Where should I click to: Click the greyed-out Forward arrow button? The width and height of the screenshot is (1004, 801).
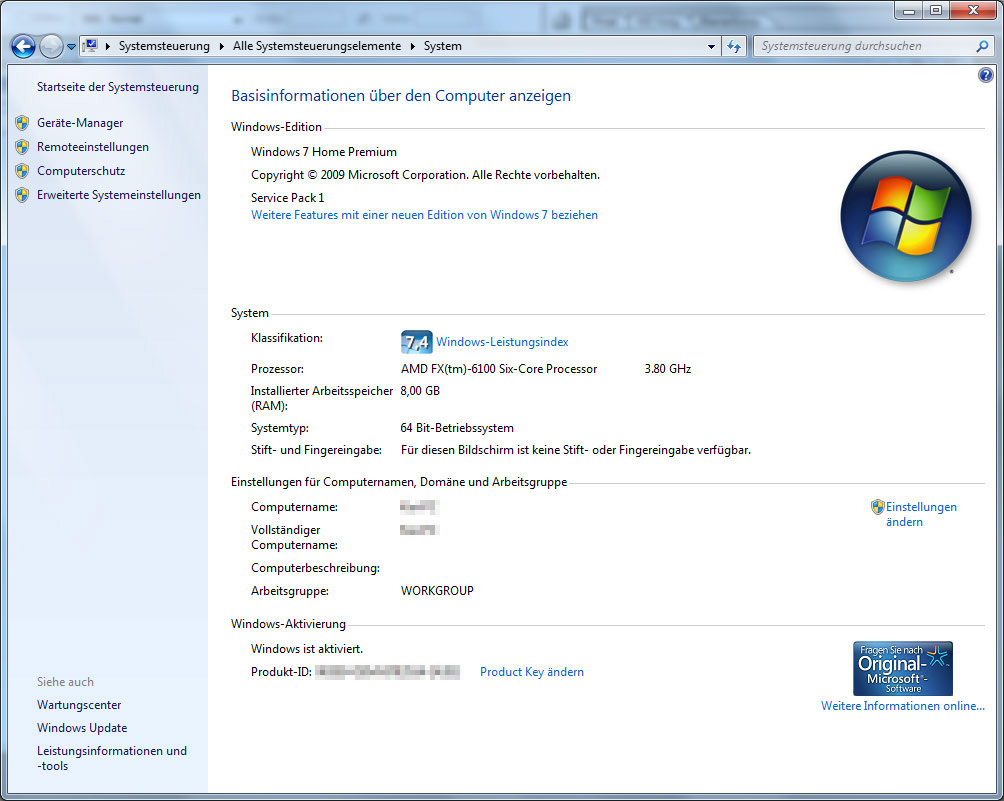click(51, 46)
